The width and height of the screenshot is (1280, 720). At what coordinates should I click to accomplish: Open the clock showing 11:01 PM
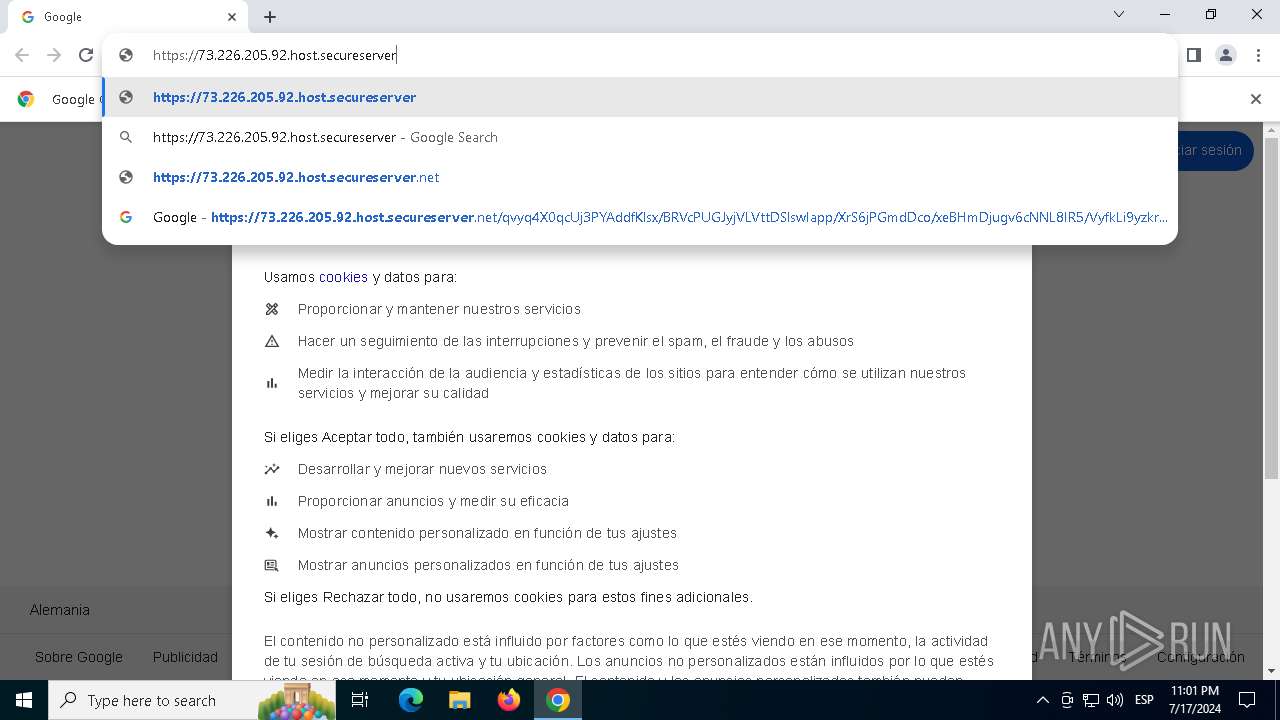click(1195, 700)
